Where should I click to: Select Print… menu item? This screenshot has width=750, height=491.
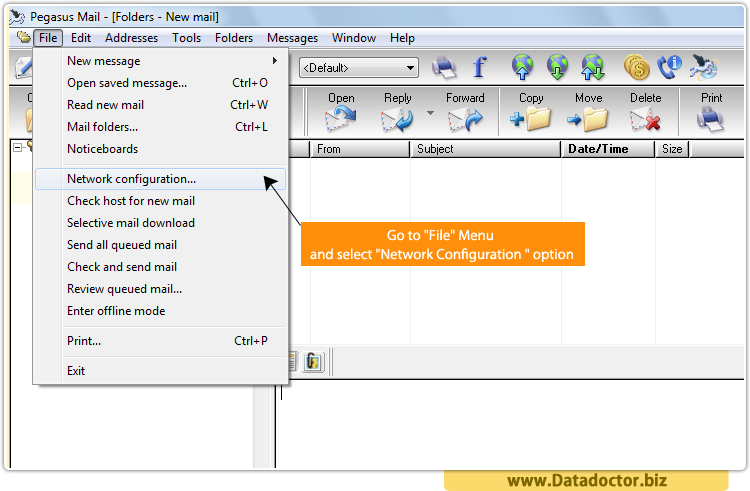[x=161, y=341]
